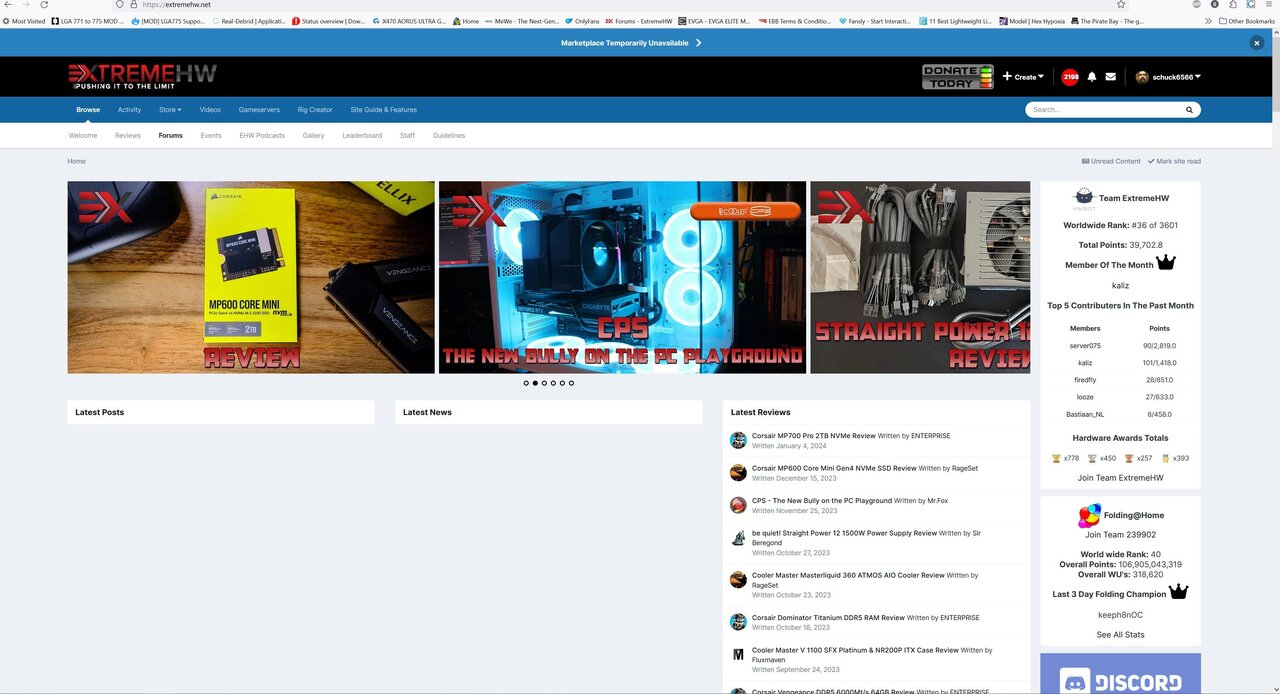
Task: Open the Store dropdown menu
Action: [169, 109]
